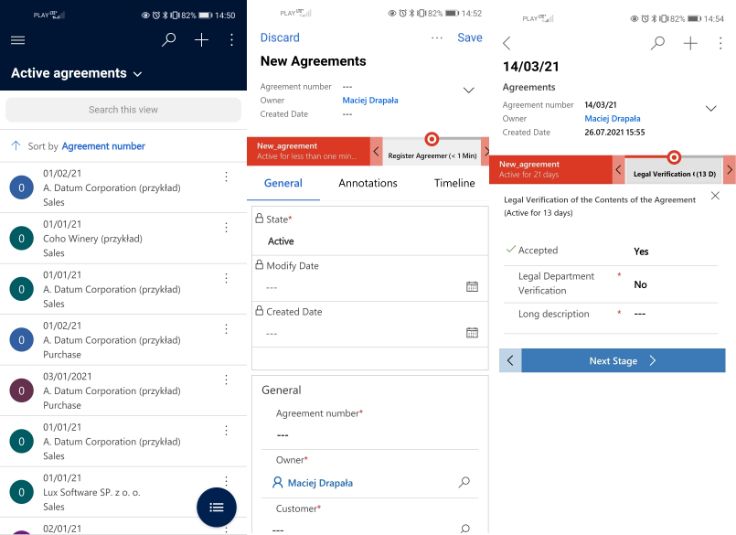Select Coho Winery (przykład) agreement
This screenshot has width=736, height=535.
[x=123, y=238]
